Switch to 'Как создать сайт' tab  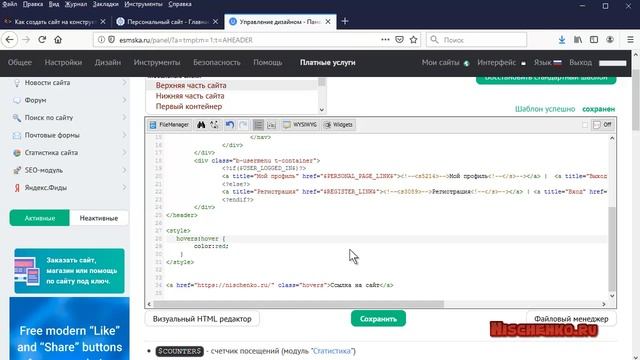click(54, 22)
